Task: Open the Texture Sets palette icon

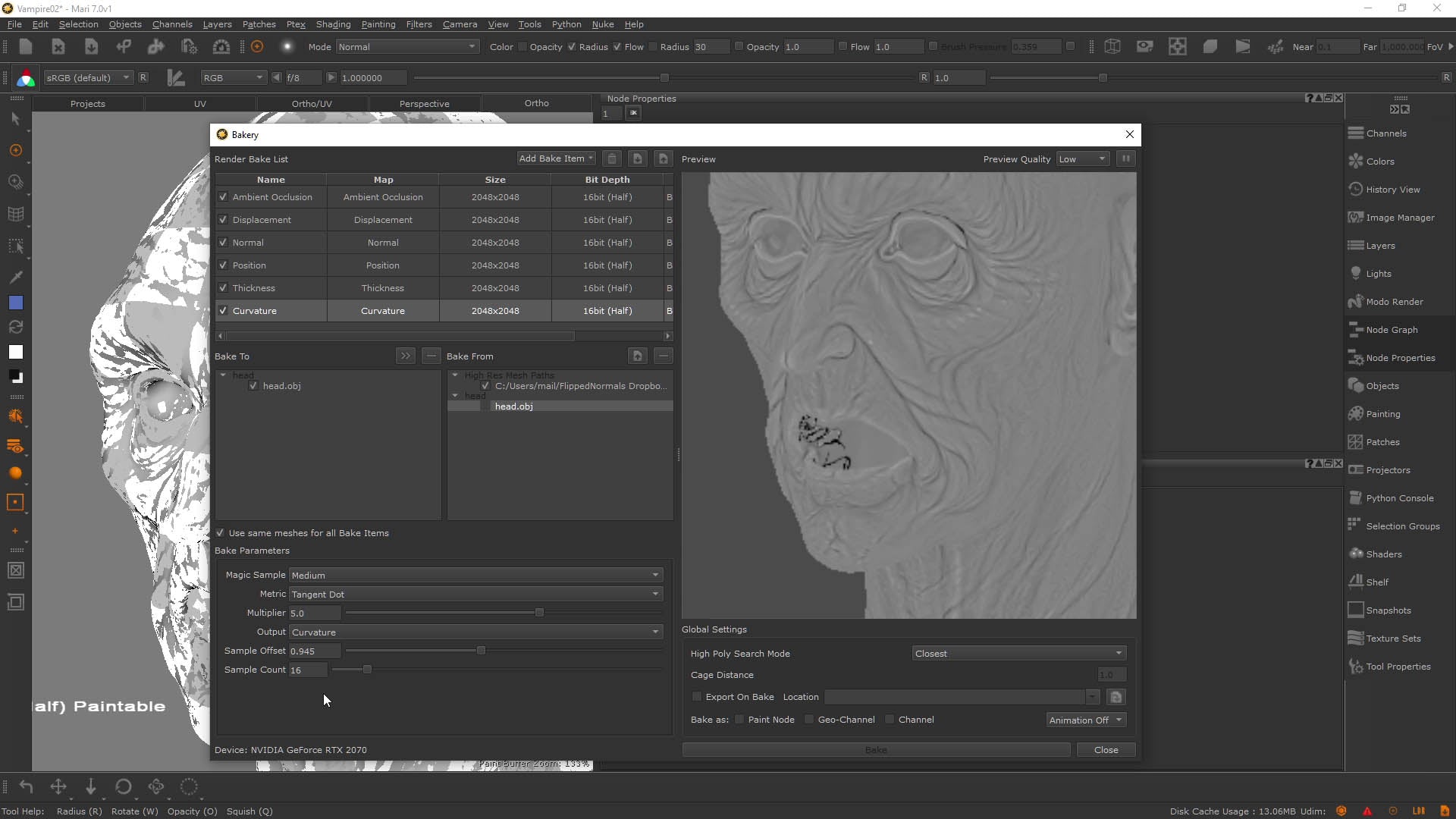Action: click(1356, 639)
